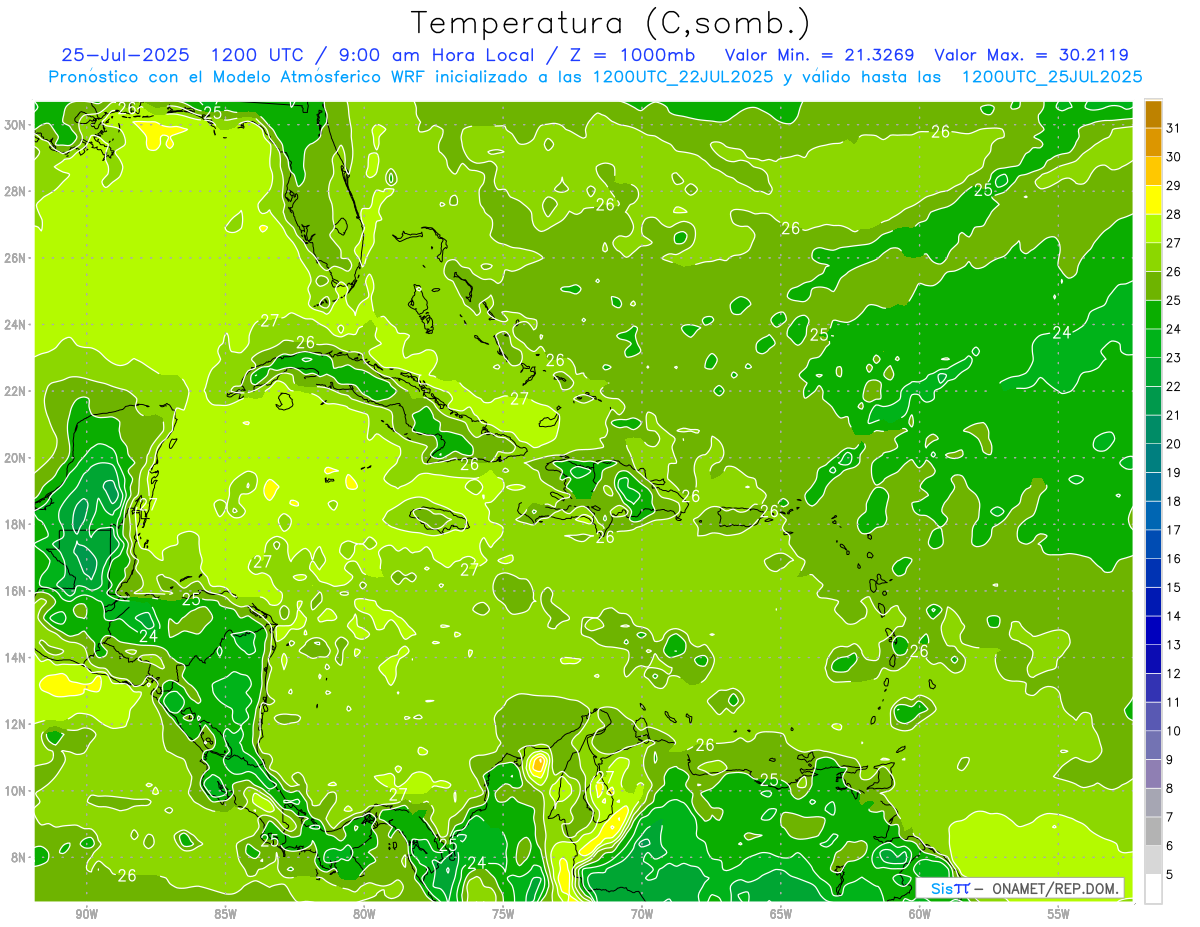This screenshot has width=1200, height=927.
Task: Click the '80W' longitude axis label
Action: (x=364, y=914)
